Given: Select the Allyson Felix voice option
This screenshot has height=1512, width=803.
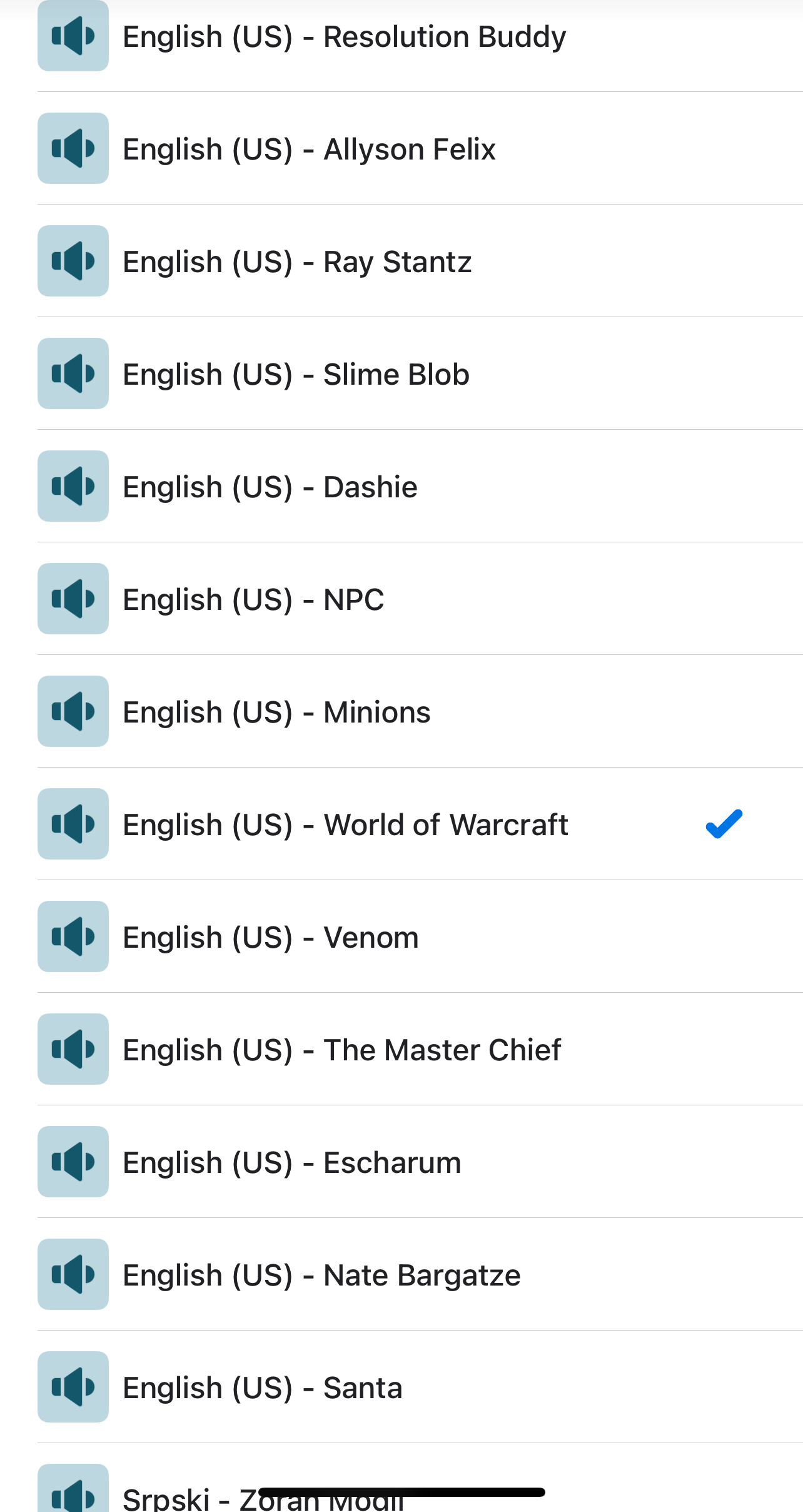Looking at the screenshot, I should pyautogui.click(x=309, y=149).
